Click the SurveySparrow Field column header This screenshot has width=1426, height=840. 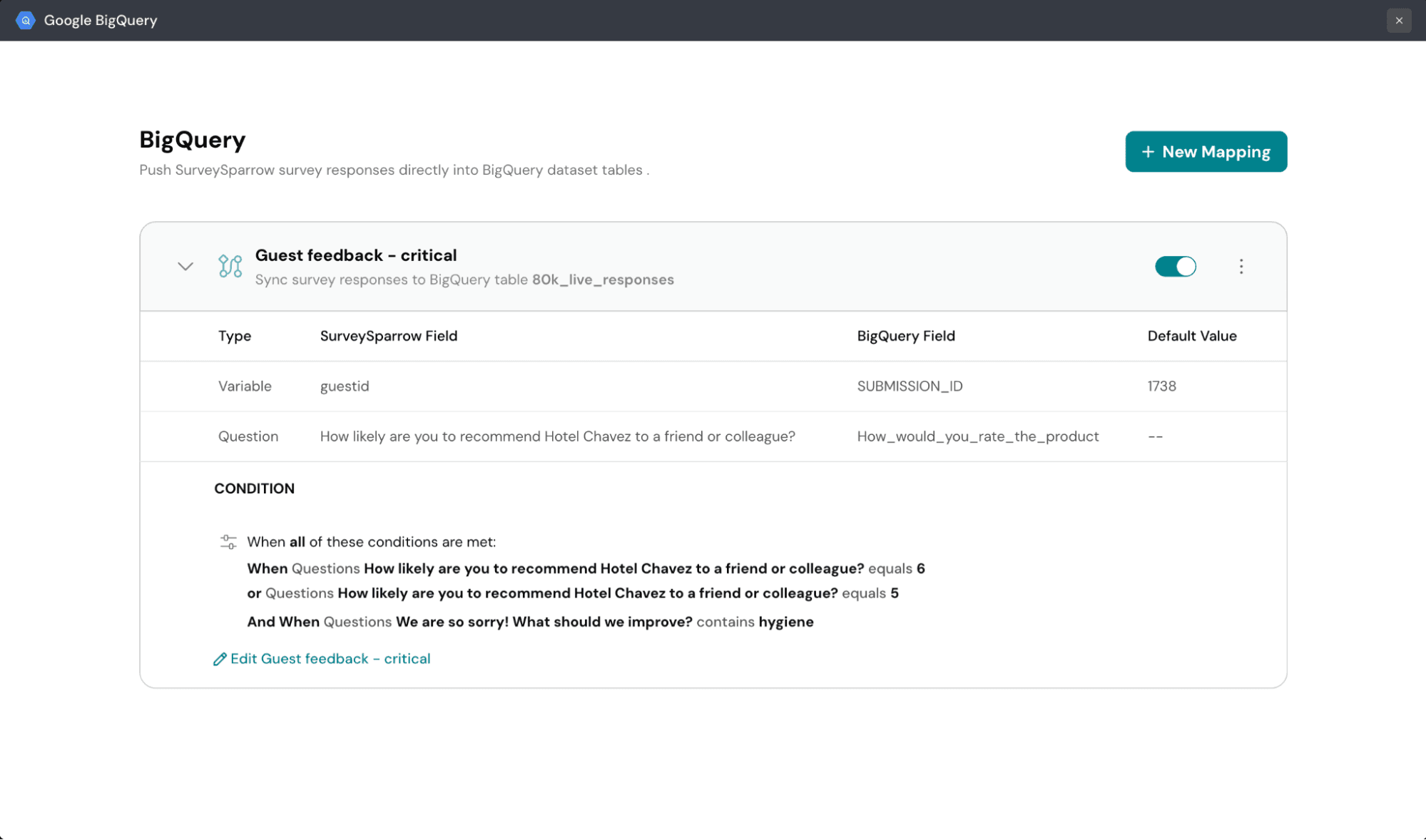point(388,336)
